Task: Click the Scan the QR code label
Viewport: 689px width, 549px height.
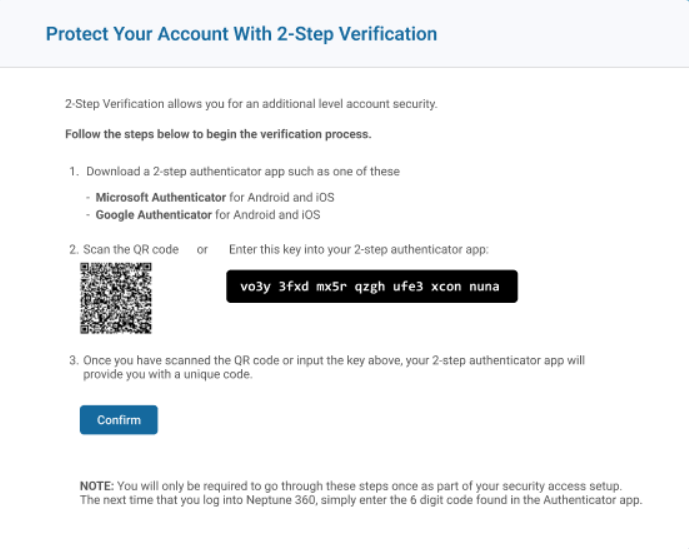Action: click(131, 249)
